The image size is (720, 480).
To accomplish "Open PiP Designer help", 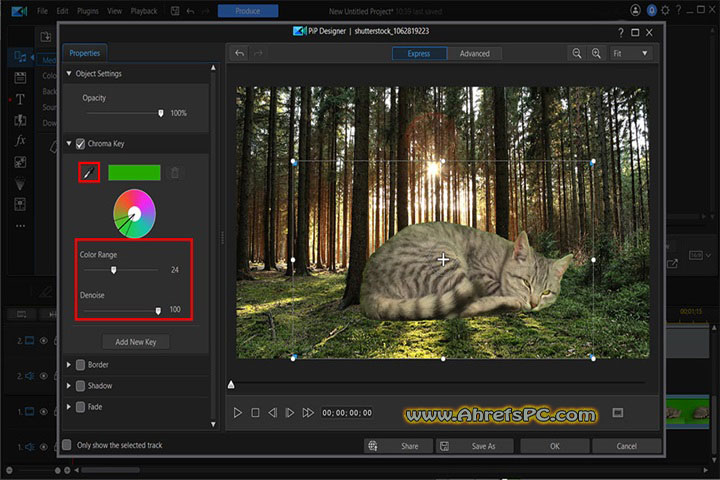I will pos(621,32).
